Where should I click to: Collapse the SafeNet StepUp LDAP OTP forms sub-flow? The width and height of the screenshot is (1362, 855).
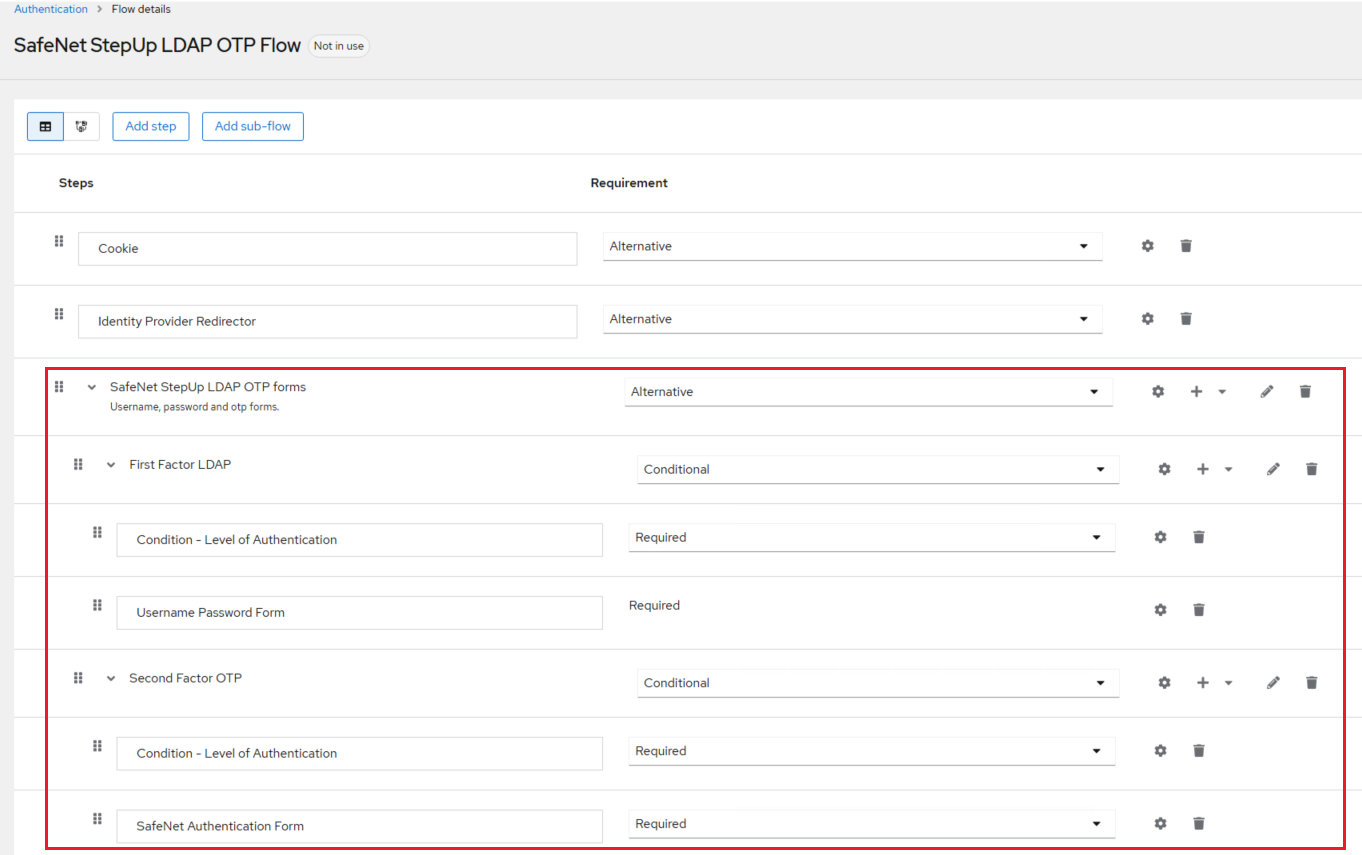pyautogui.click(x=92, y=387)
